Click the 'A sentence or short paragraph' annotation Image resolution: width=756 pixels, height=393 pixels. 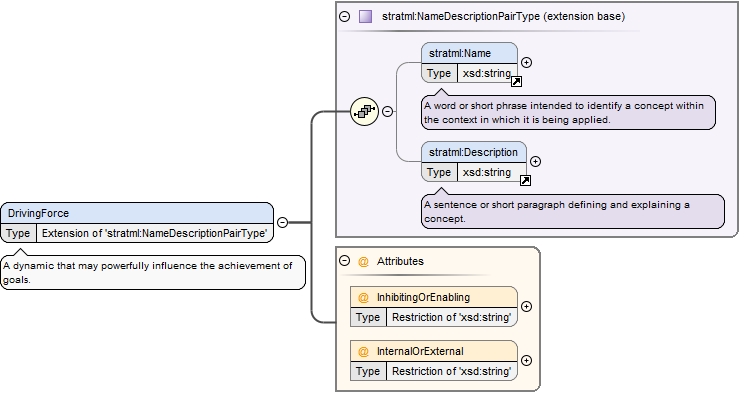tap(572, 211)
